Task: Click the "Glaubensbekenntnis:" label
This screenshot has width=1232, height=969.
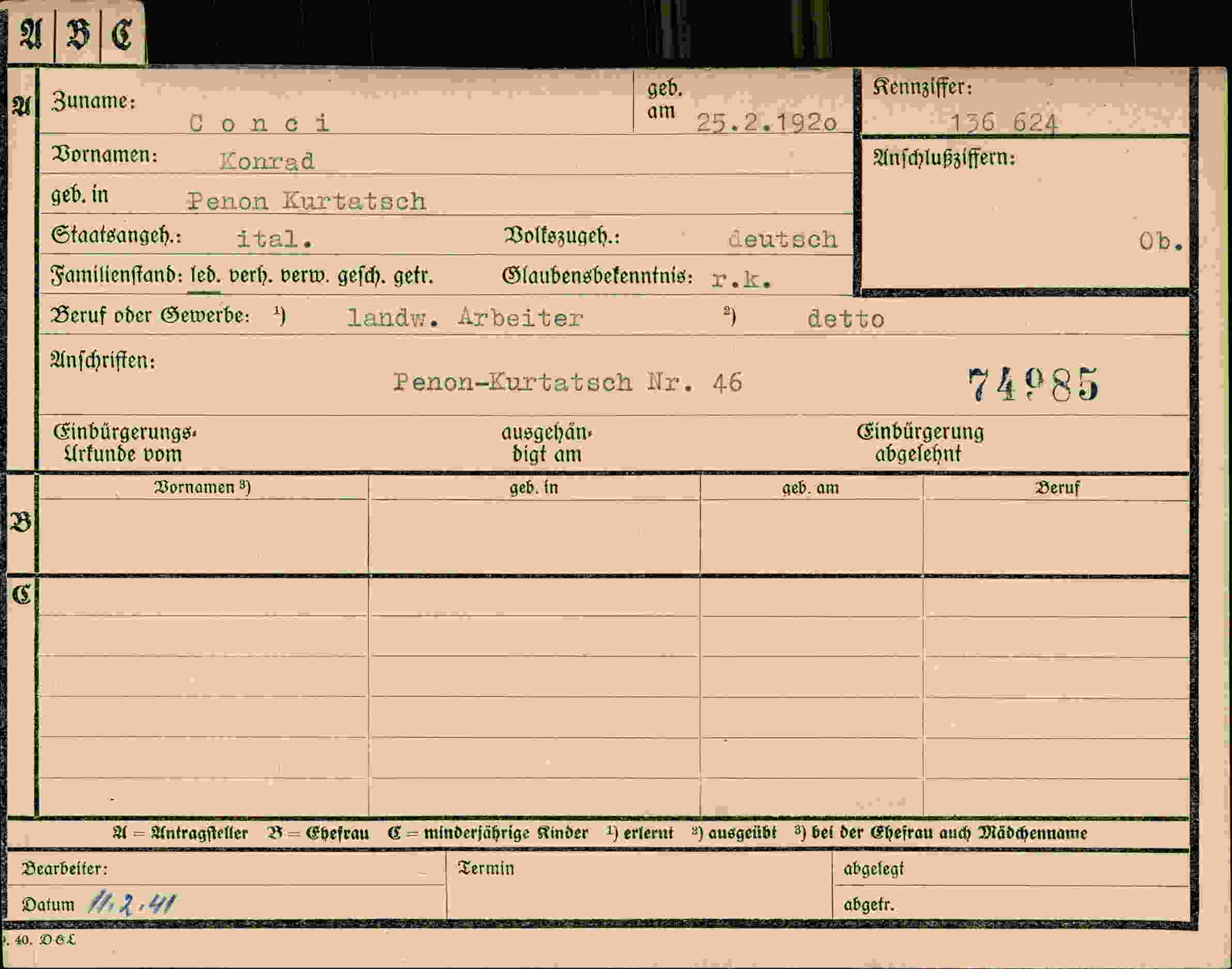Action: (597, 276)
